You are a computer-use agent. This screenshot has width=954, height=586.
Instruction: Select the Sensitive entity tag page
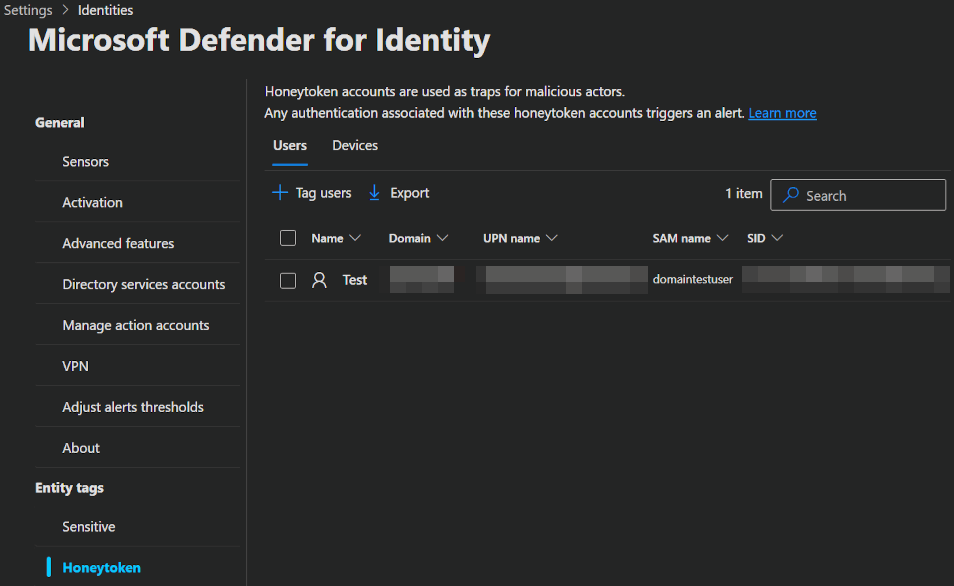point(89,527)
